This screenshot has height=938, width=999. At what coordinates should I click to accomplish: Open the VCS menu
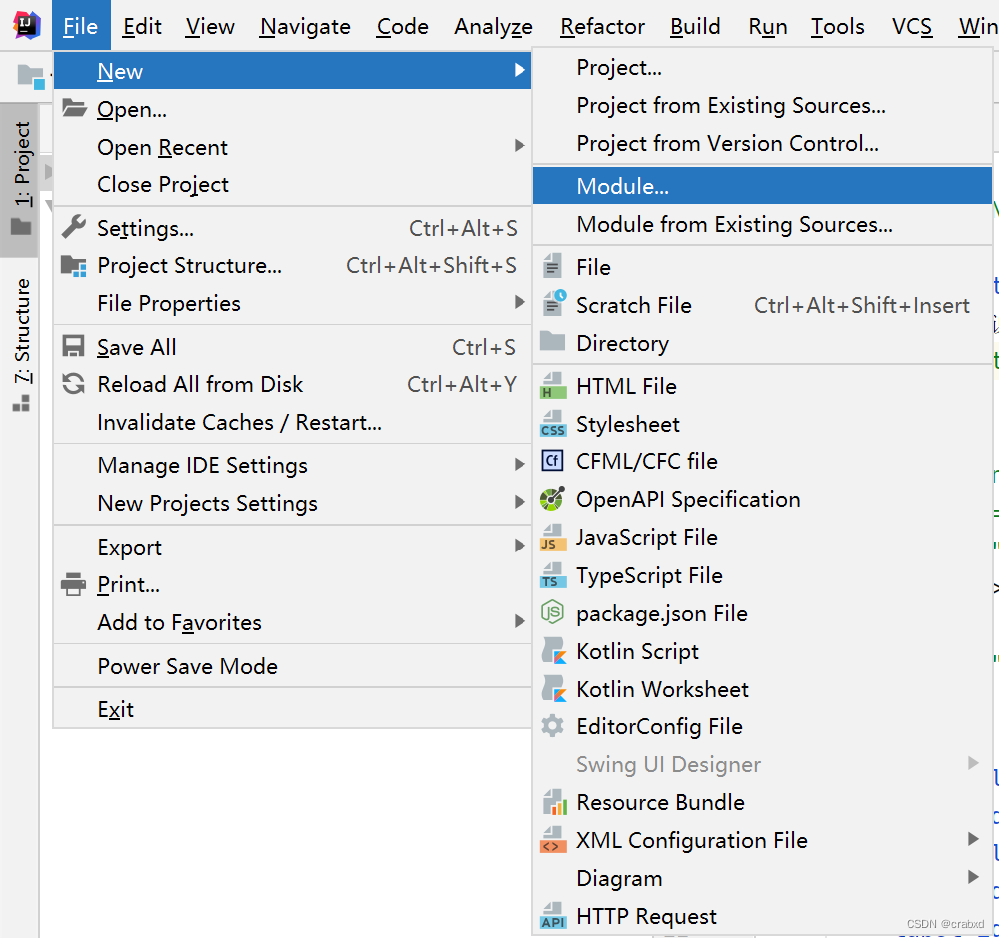point(912,26)
